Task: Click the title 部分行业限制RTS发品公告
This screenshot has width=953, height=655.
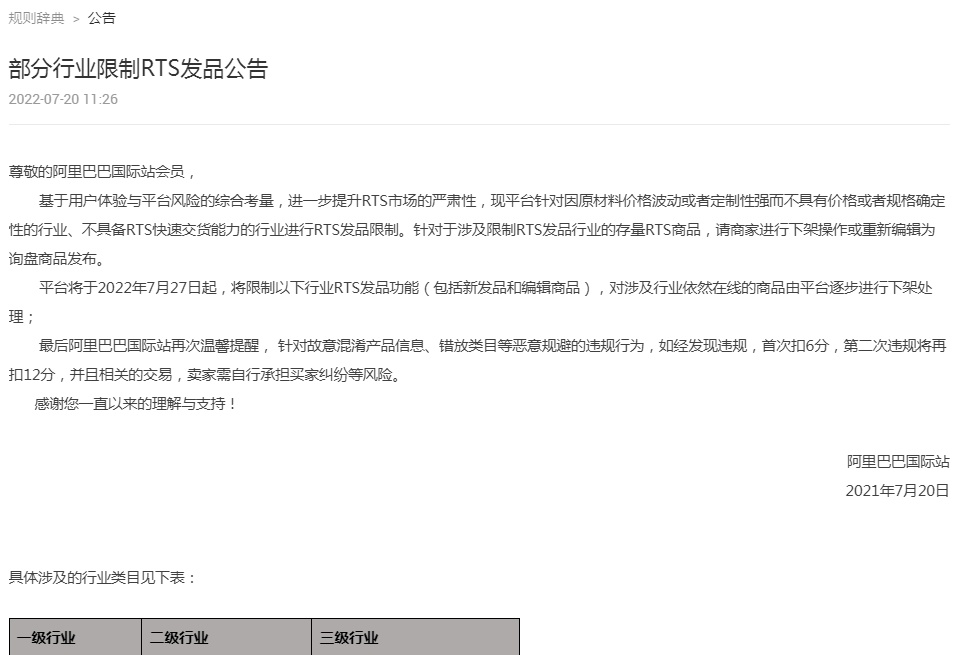Action: click(x=139, y=69)
